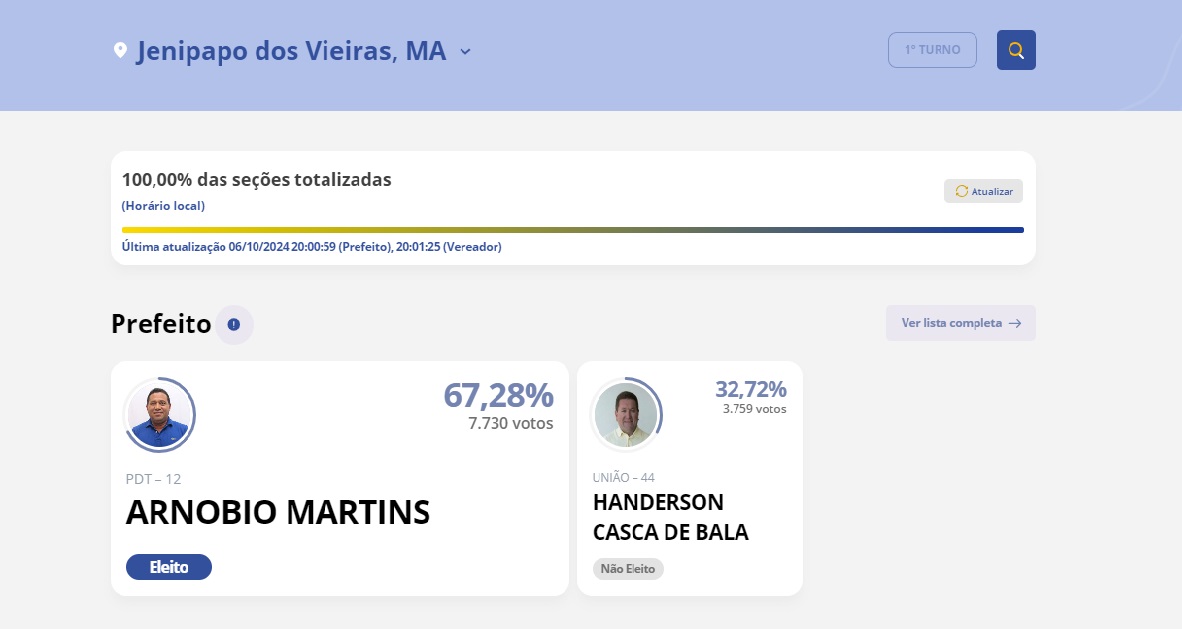The width and height of the screenshot is (1182, 629).
Task: Click the Eleito status badge
Action: pyautogui.click(x=169, y=567)
